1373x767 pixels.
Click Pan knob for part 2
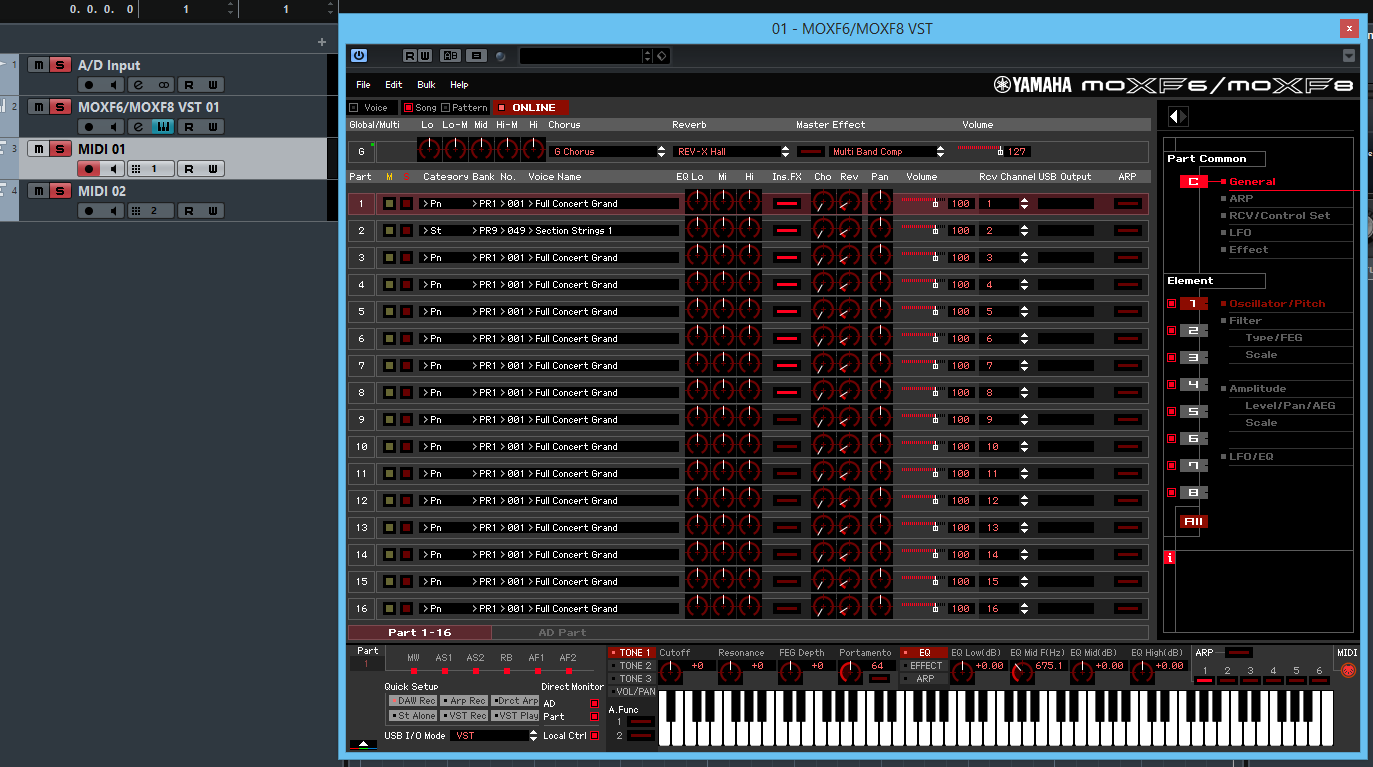coord(880,230)
